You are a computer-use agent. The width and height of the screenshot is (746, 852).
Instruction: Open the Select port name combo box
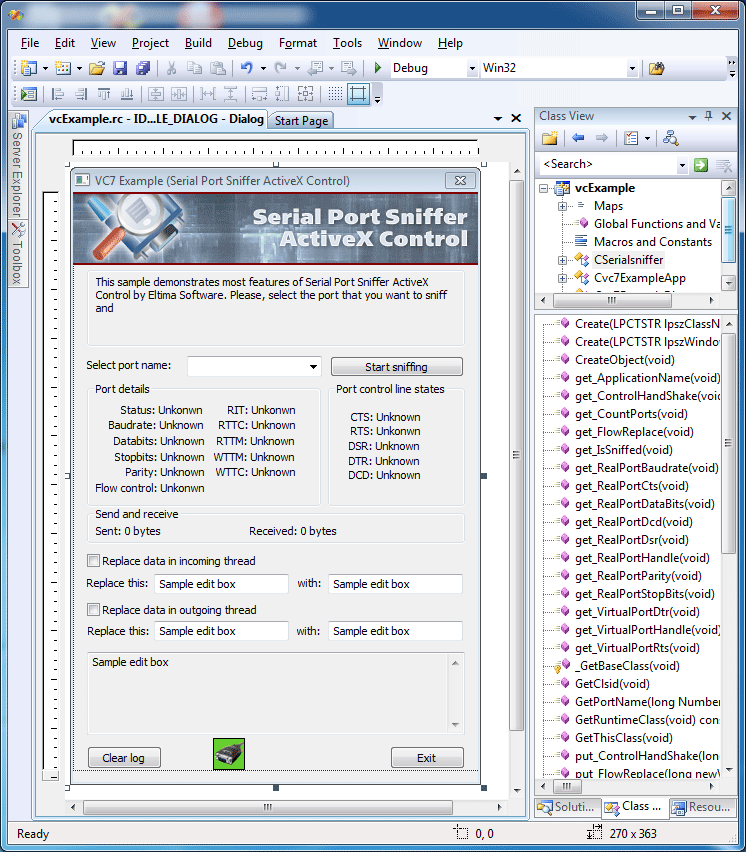314,367
